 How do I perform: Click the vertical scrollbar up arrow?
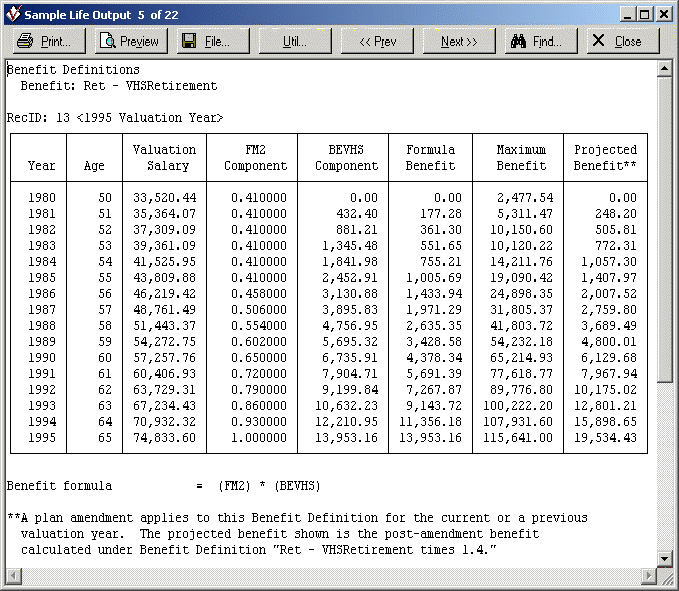(x=664, y=69)
